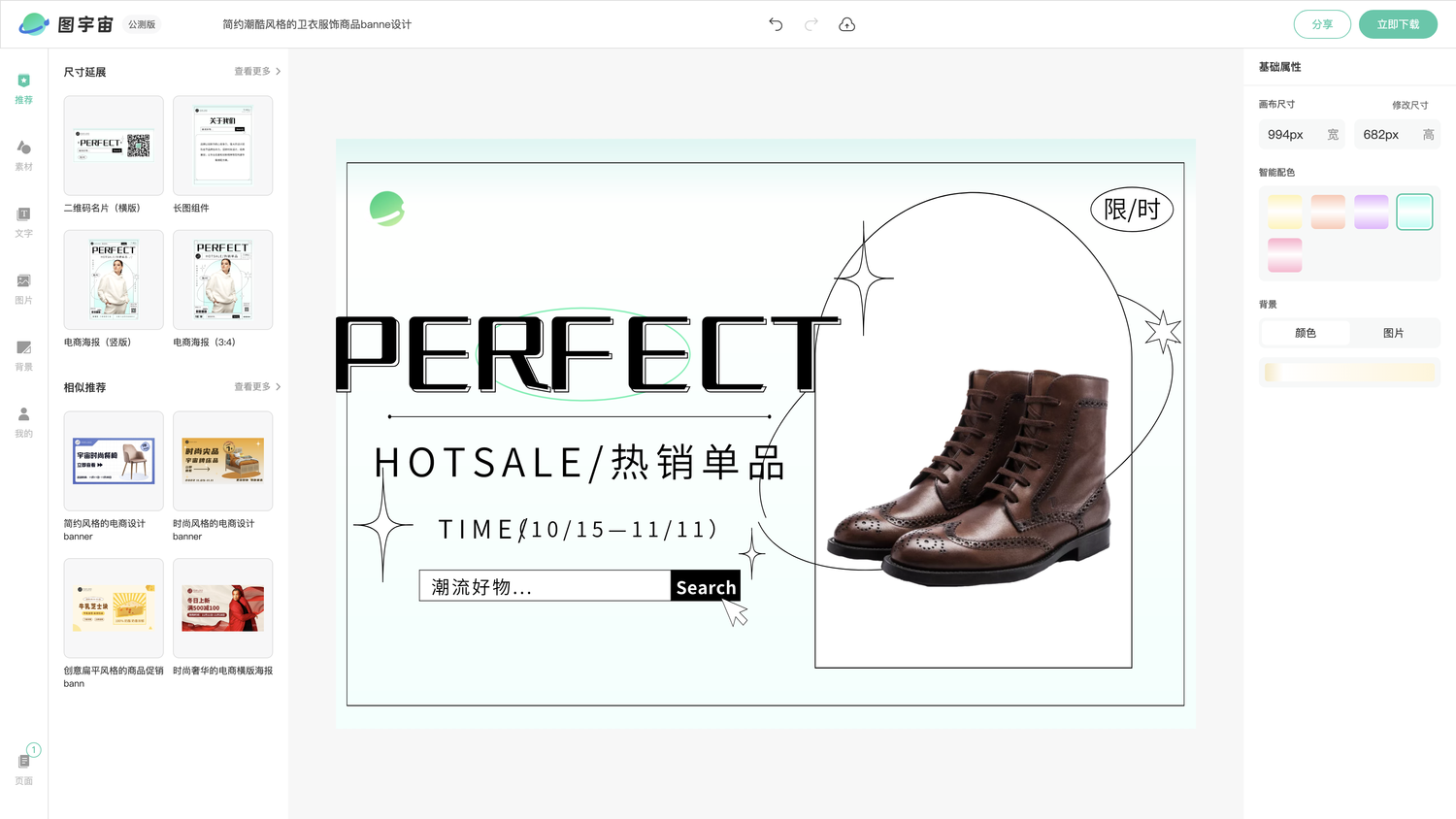Pick the mint green smart color swatch
Screen dimensions: 1456x819
point(1414,212)
